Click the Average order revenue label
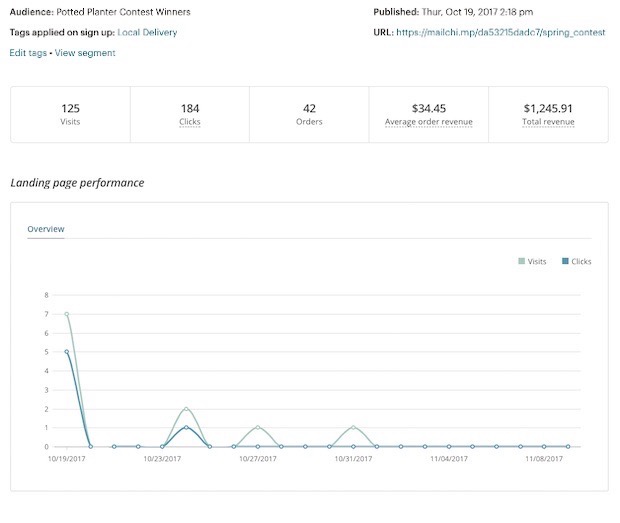 428,122
